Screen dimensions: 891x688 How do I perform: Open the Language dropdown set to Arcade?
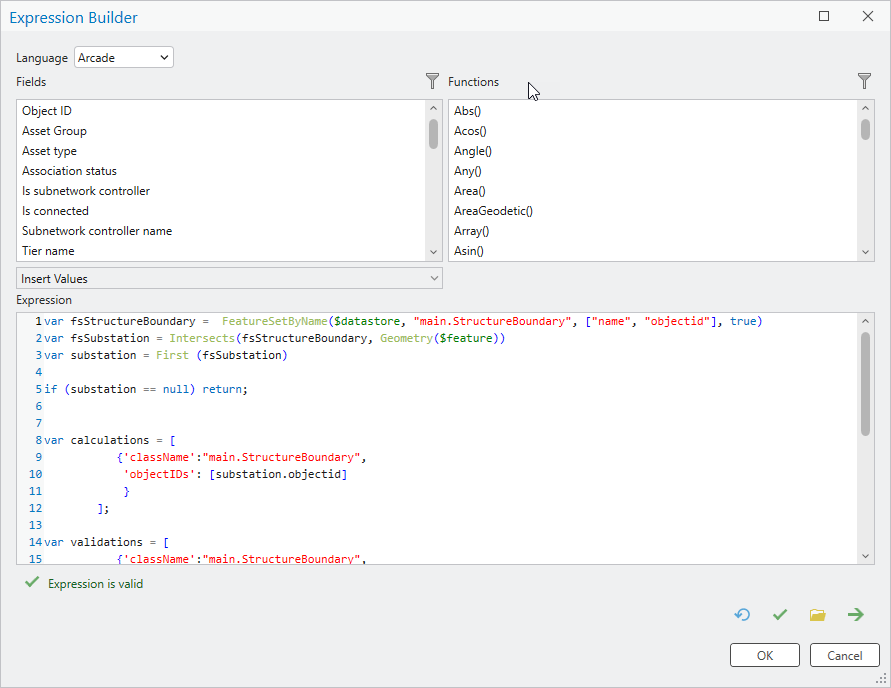coord(124,58)
